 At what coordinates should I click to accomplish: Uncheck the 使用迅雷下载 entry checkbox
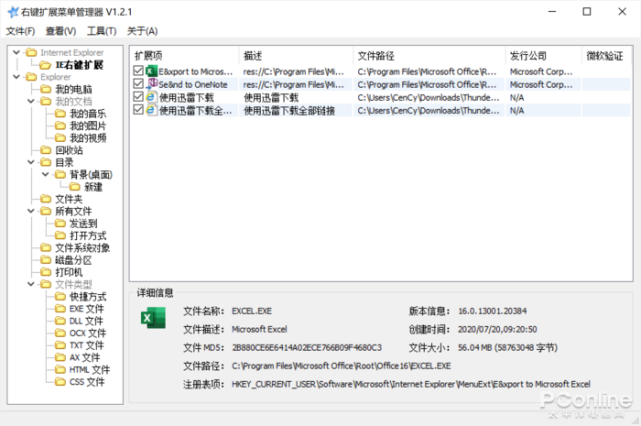tap(138, 97)
